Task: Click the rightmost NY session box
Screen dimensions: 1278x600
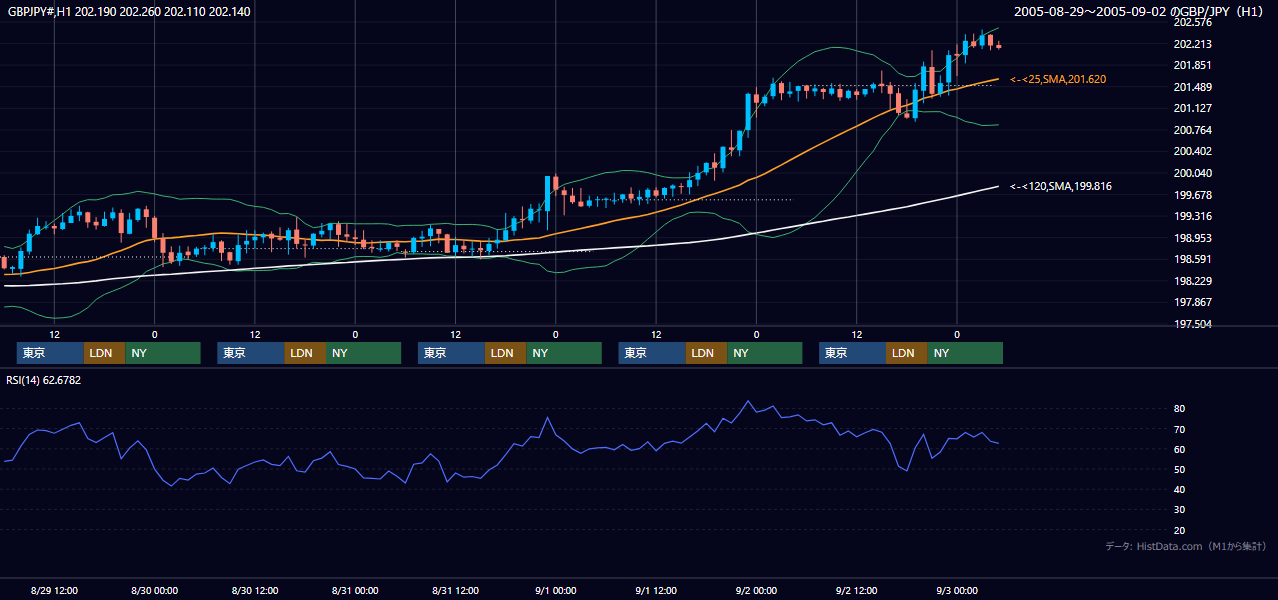Action: point(965,353)
